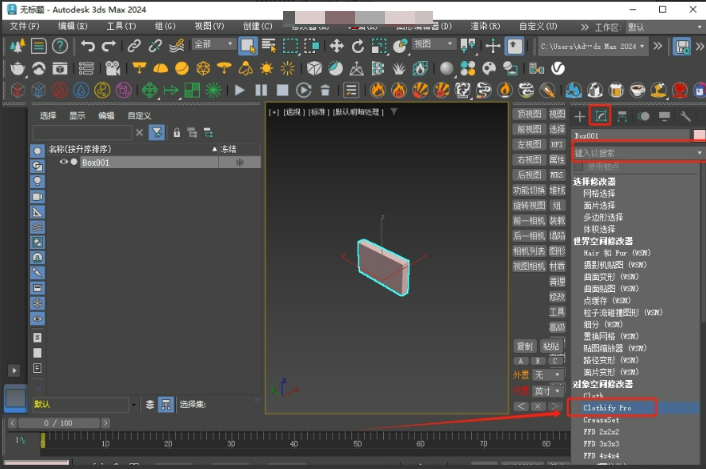Open the 全部 selection filter dropdown
This screenshot has width=706, height=469.
pos(212,45)
